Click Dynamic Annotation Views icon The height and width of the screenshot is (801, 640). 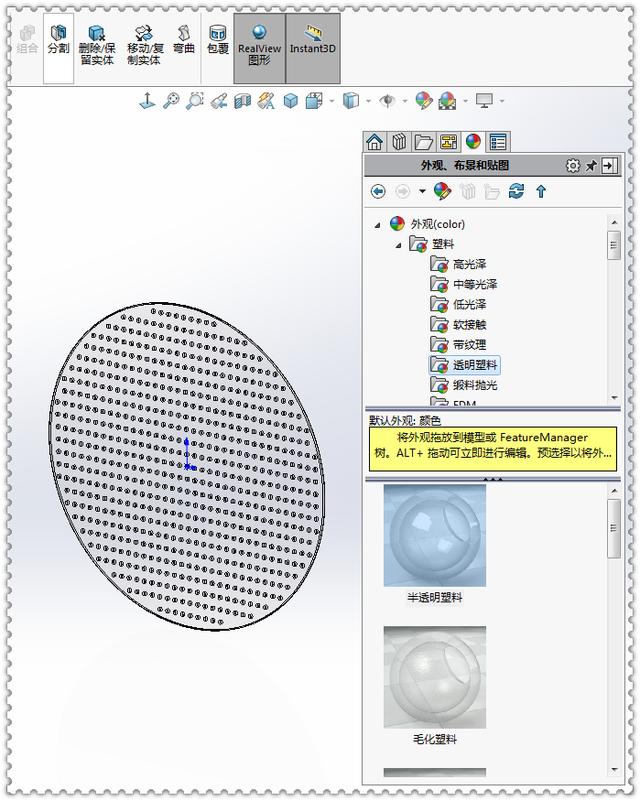coord(266,101)
